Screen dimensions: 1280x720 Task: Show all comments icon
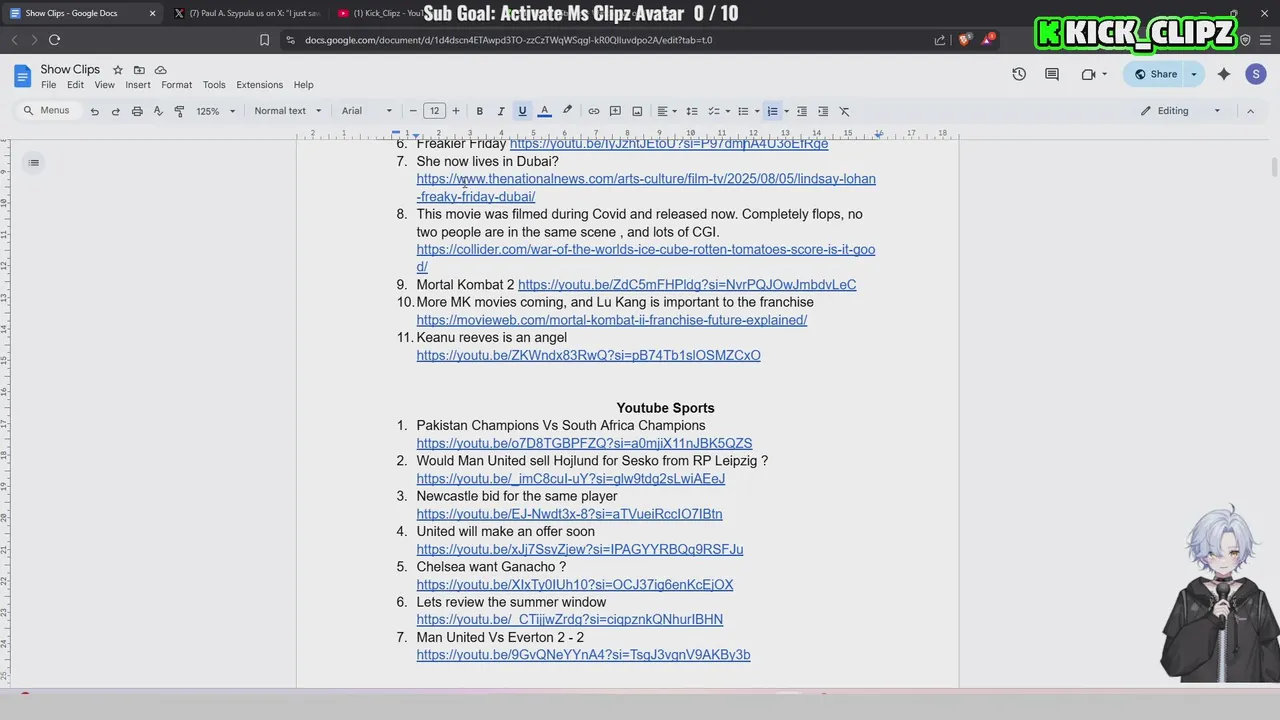coord(1052,74)
